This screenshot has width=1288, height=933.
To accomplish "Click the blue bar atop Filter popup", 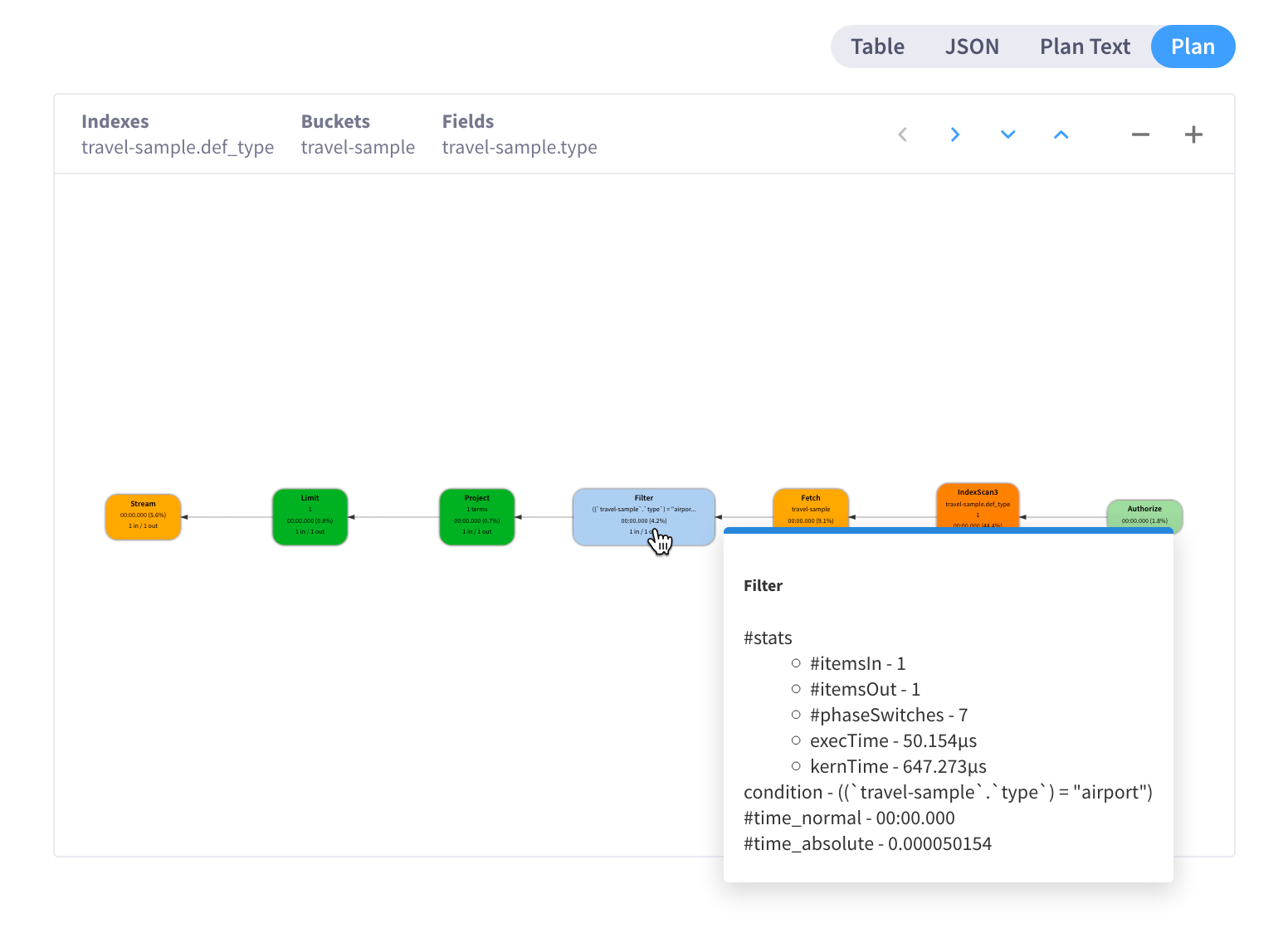I will (x=949, y=531).
